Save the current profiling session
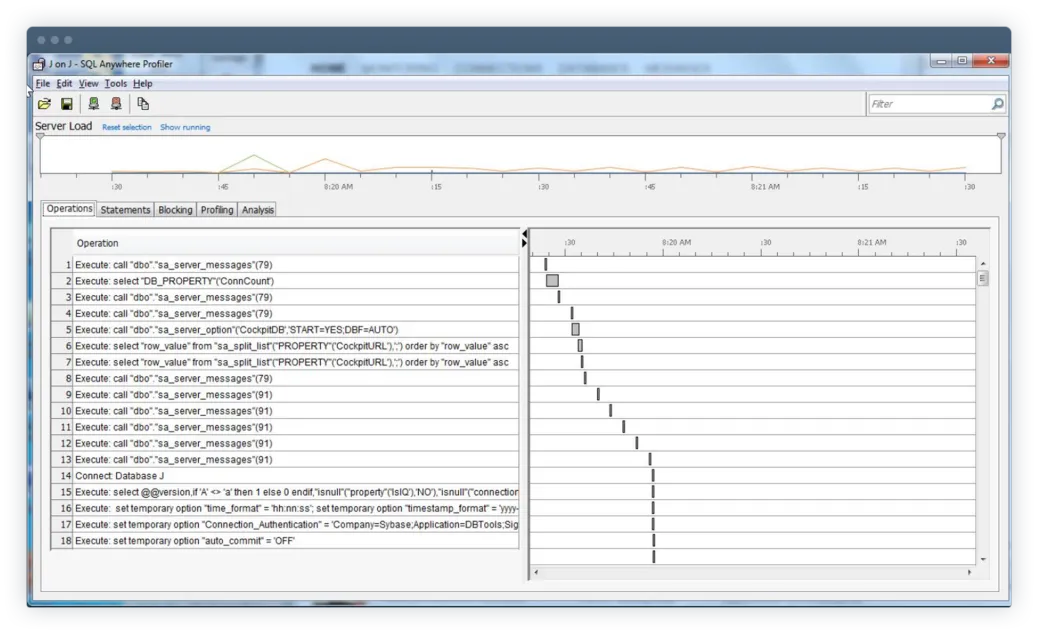This screenshot has height=634, width=1038. [67, 103]
